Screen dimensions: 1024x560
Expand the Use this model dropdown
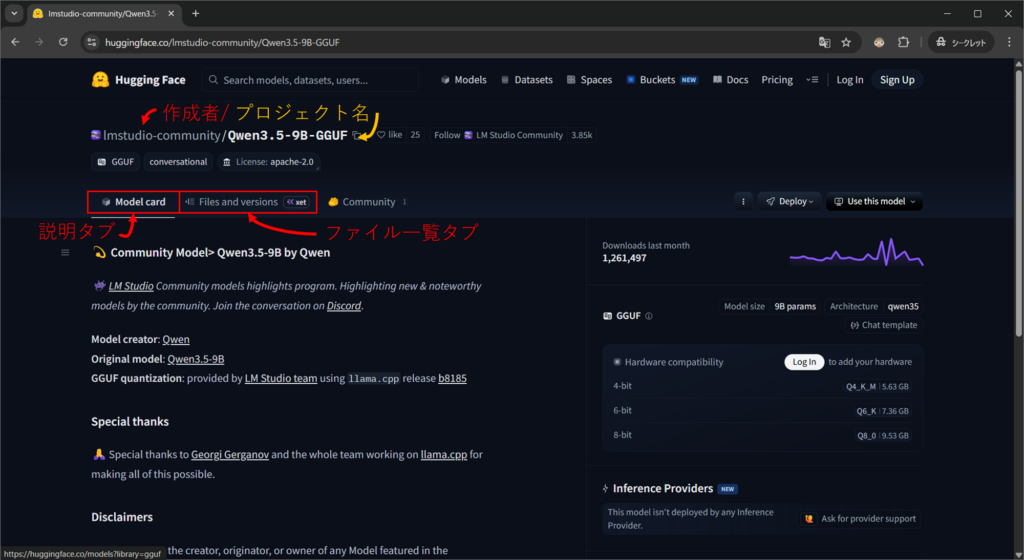tap(874, 201)
